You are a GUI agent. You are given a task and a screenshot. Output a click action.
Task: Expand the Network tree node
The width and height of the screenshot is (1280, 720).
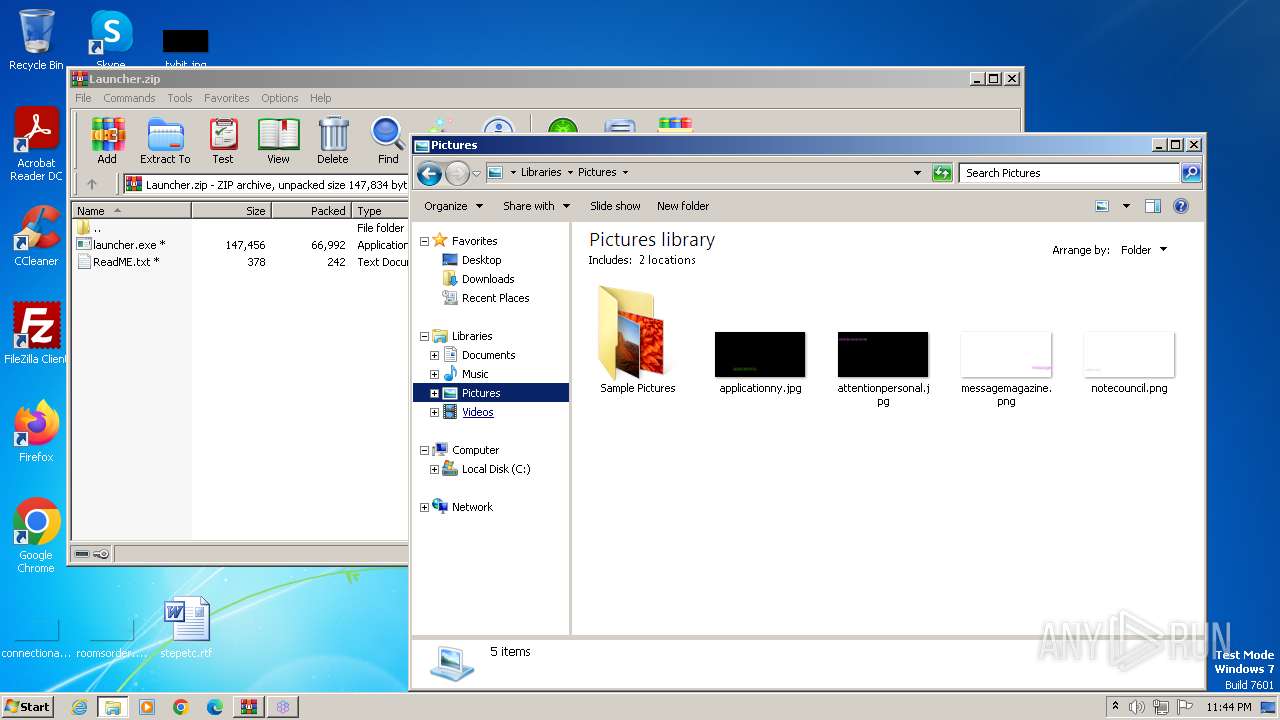pos(424,507)
